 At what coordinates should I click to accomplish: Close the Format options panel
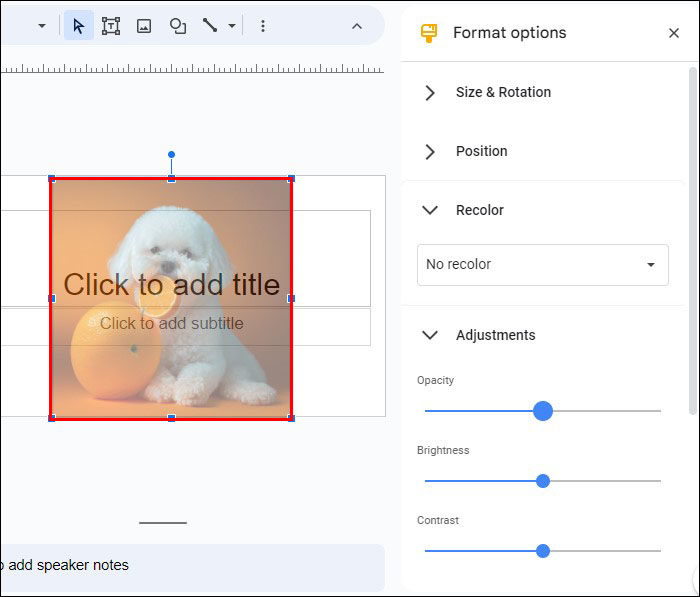(x=673, y=33)
